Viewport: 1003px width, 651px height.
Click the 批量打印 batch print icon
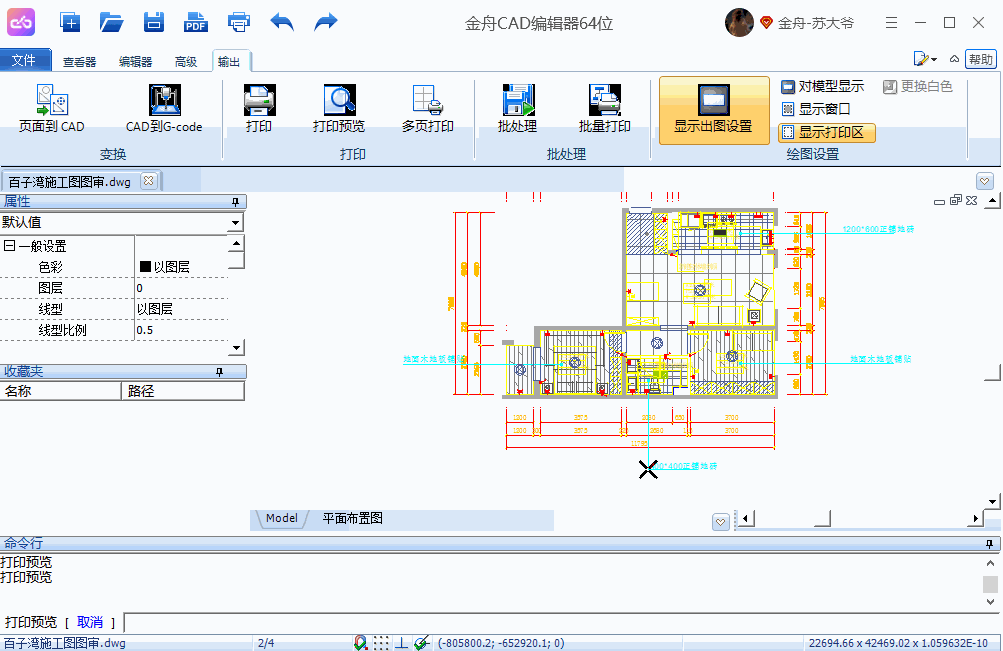click(604, 100)
